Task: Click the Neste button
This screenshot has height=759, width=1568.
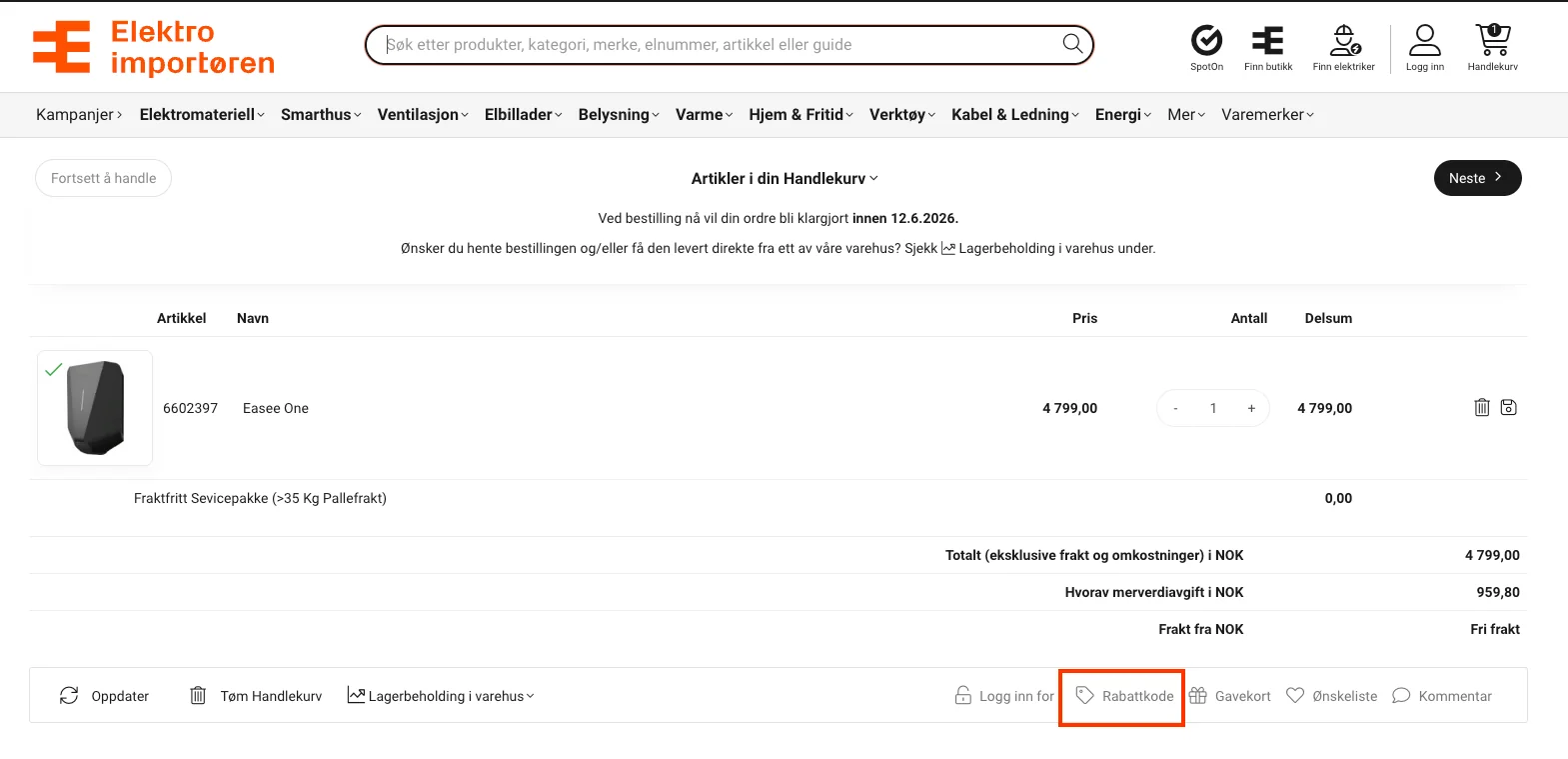Action: 1477,178
